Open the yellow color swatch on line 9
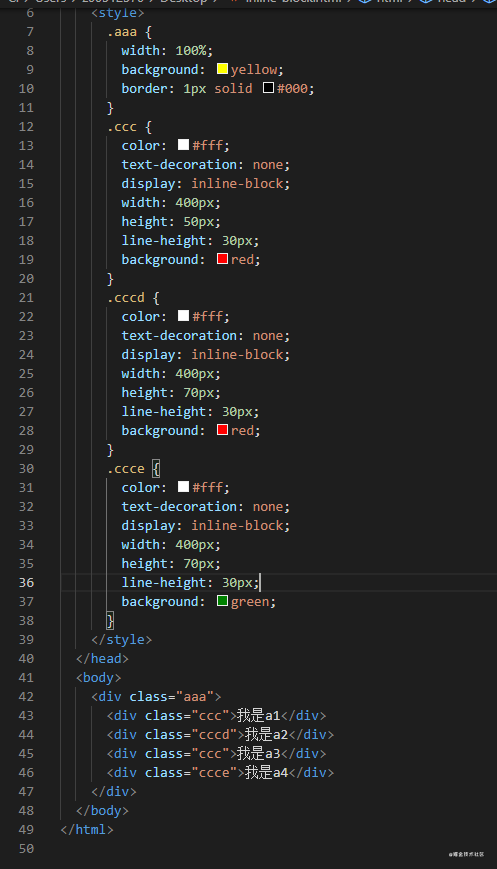This screenshot has height=869, width=497. point(222,69)
